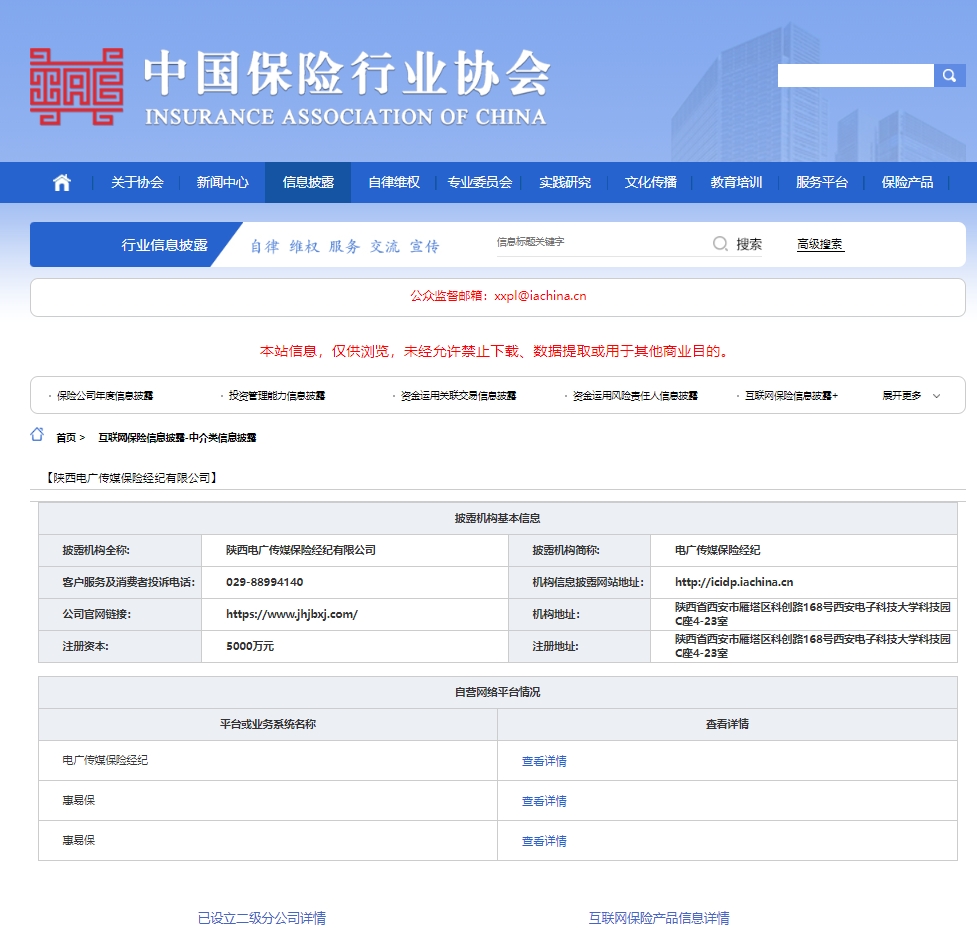Click the company website https://www.jhjbxj.com/

(x=292, y=614)
